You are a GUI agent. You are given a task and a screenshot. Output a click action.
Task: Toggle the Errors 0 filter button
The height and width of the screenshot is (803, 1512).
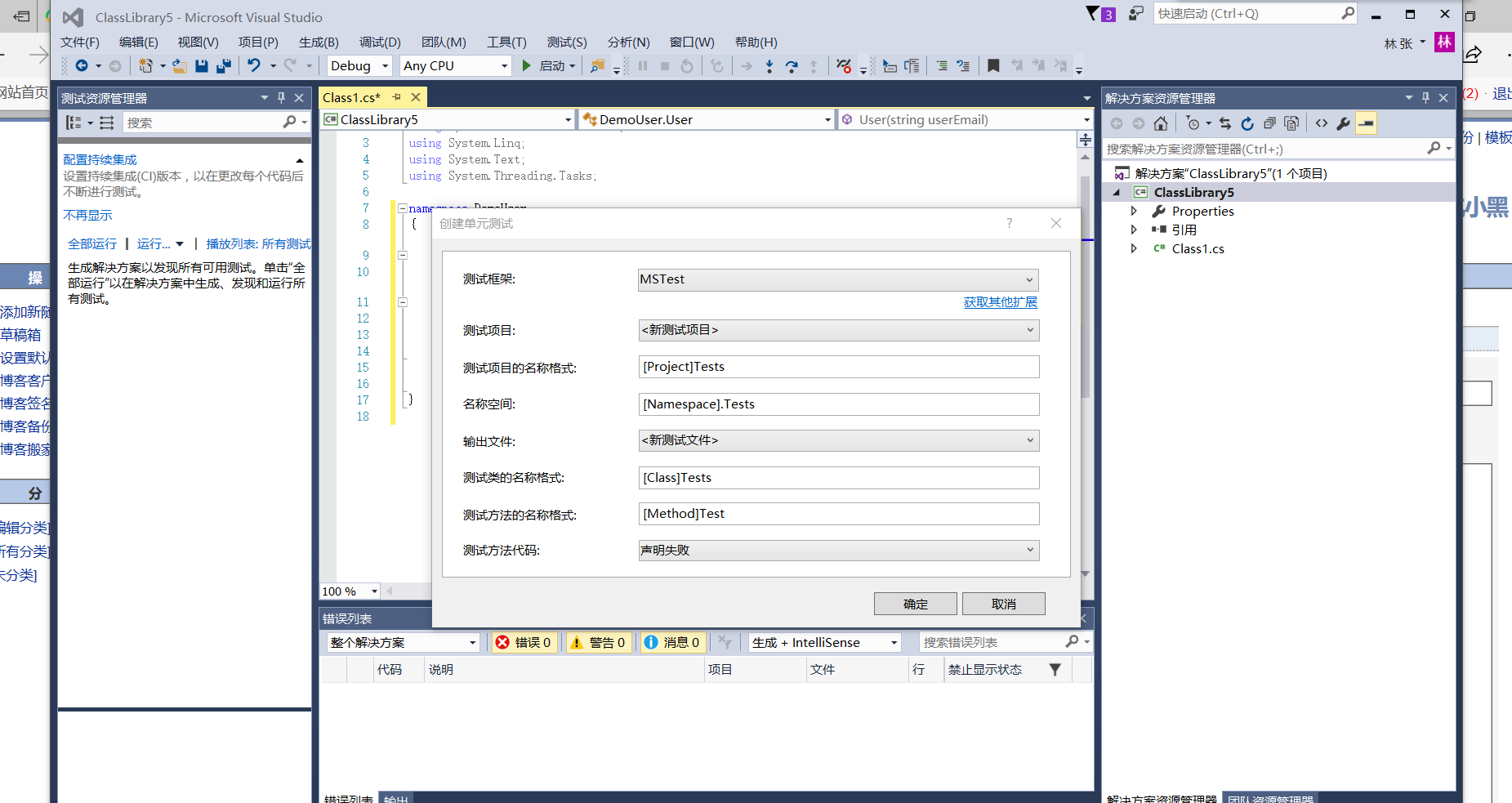tap(524, 643)
